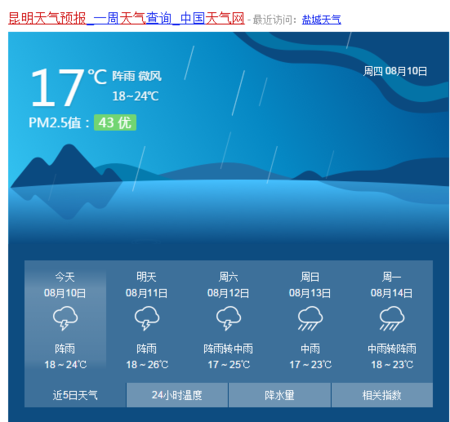Click the 08月14日 date in the forecast

tap(392, 293)
